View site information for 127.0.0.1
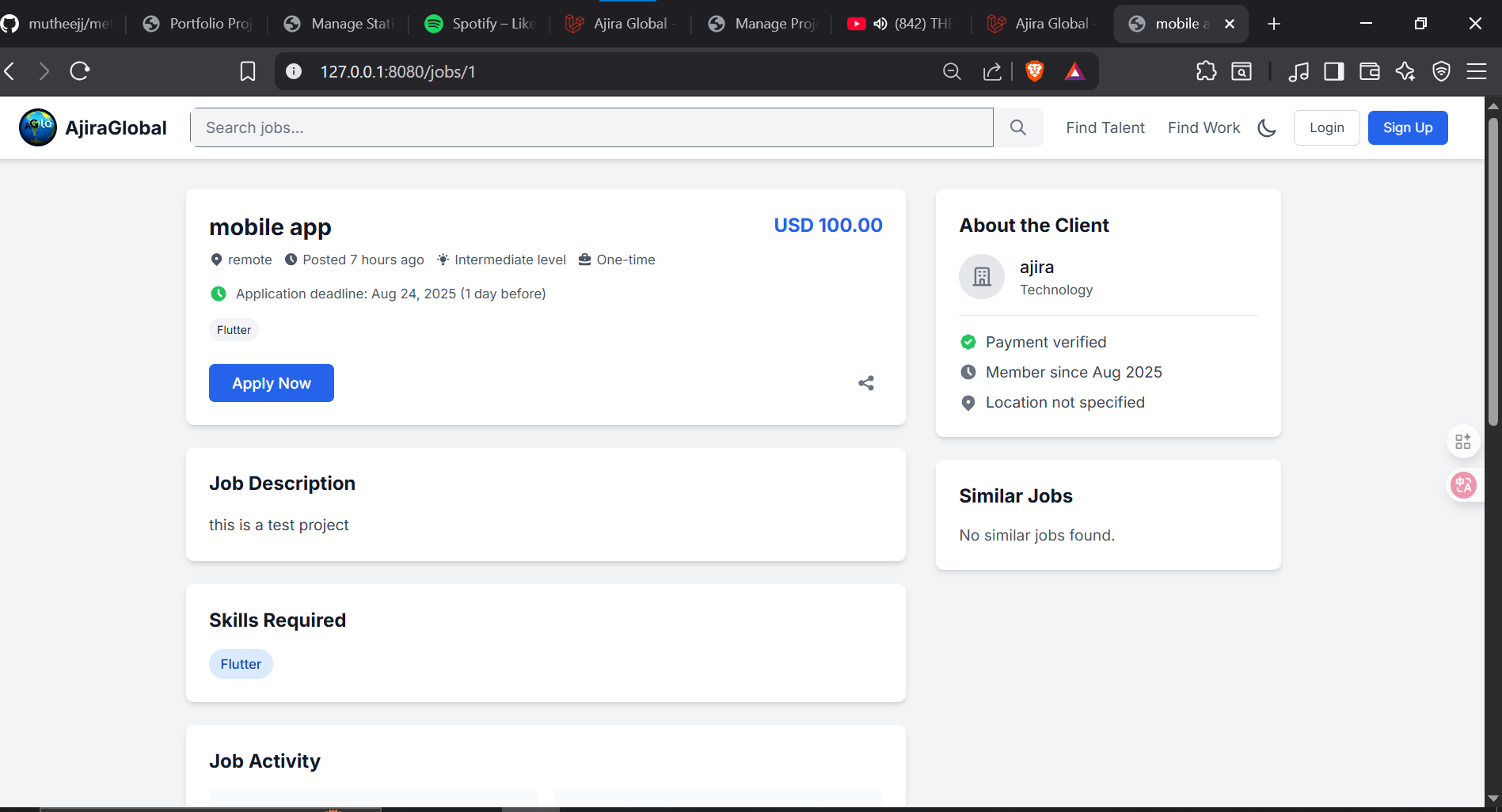This screenshot has height=812, width=1502. click(294, 71)
